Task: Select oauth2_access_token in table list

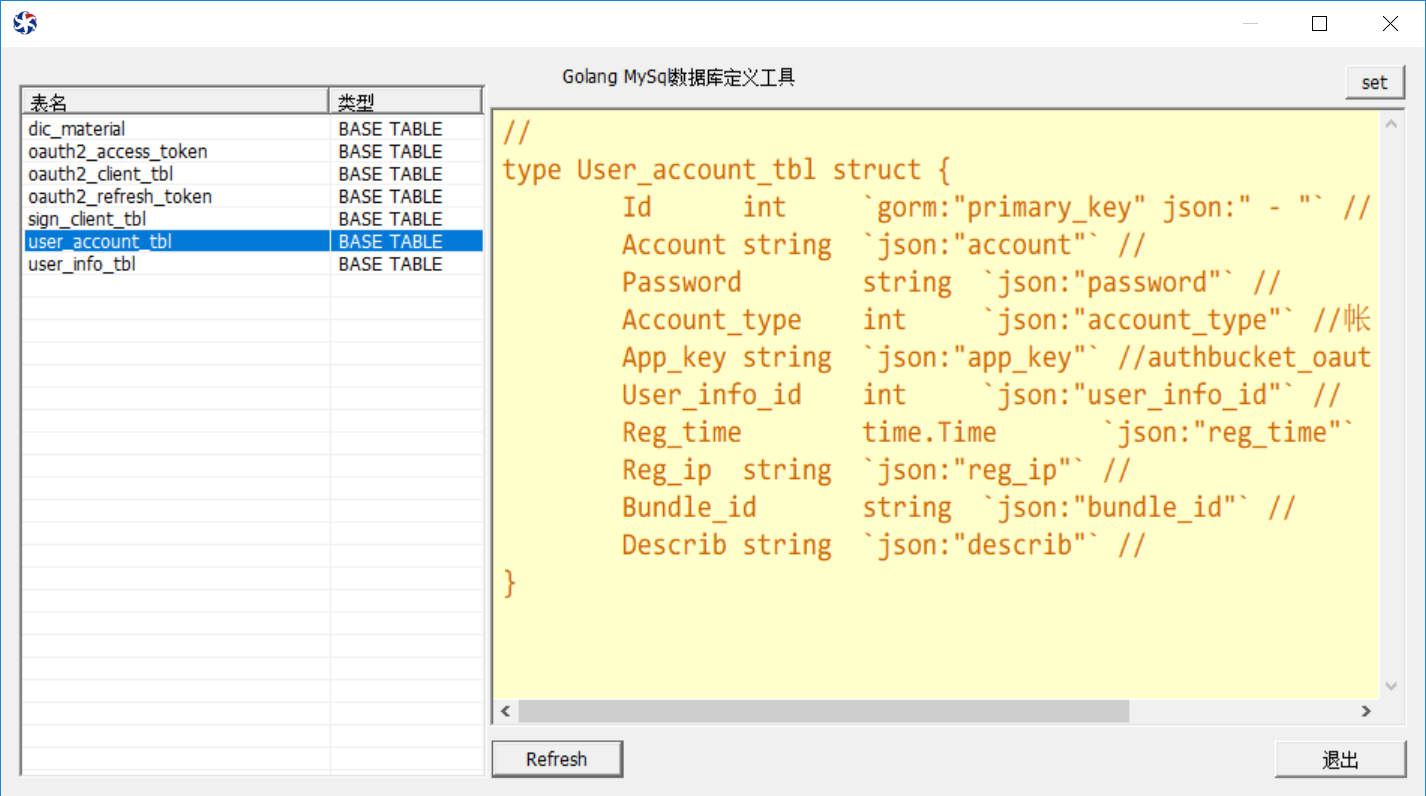Action: click(118, 152)
